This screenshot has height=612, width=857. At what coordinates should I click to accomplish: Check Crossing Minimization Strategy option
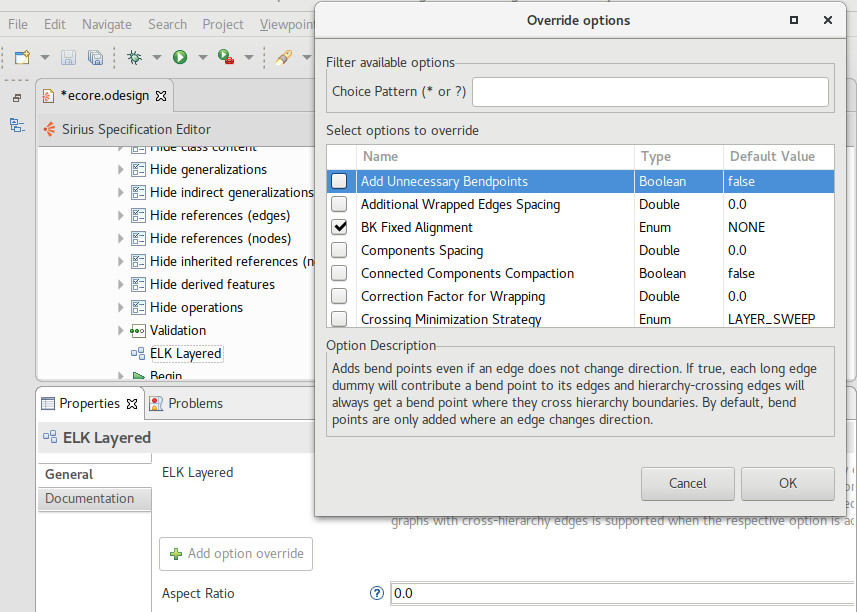[339, 319]
